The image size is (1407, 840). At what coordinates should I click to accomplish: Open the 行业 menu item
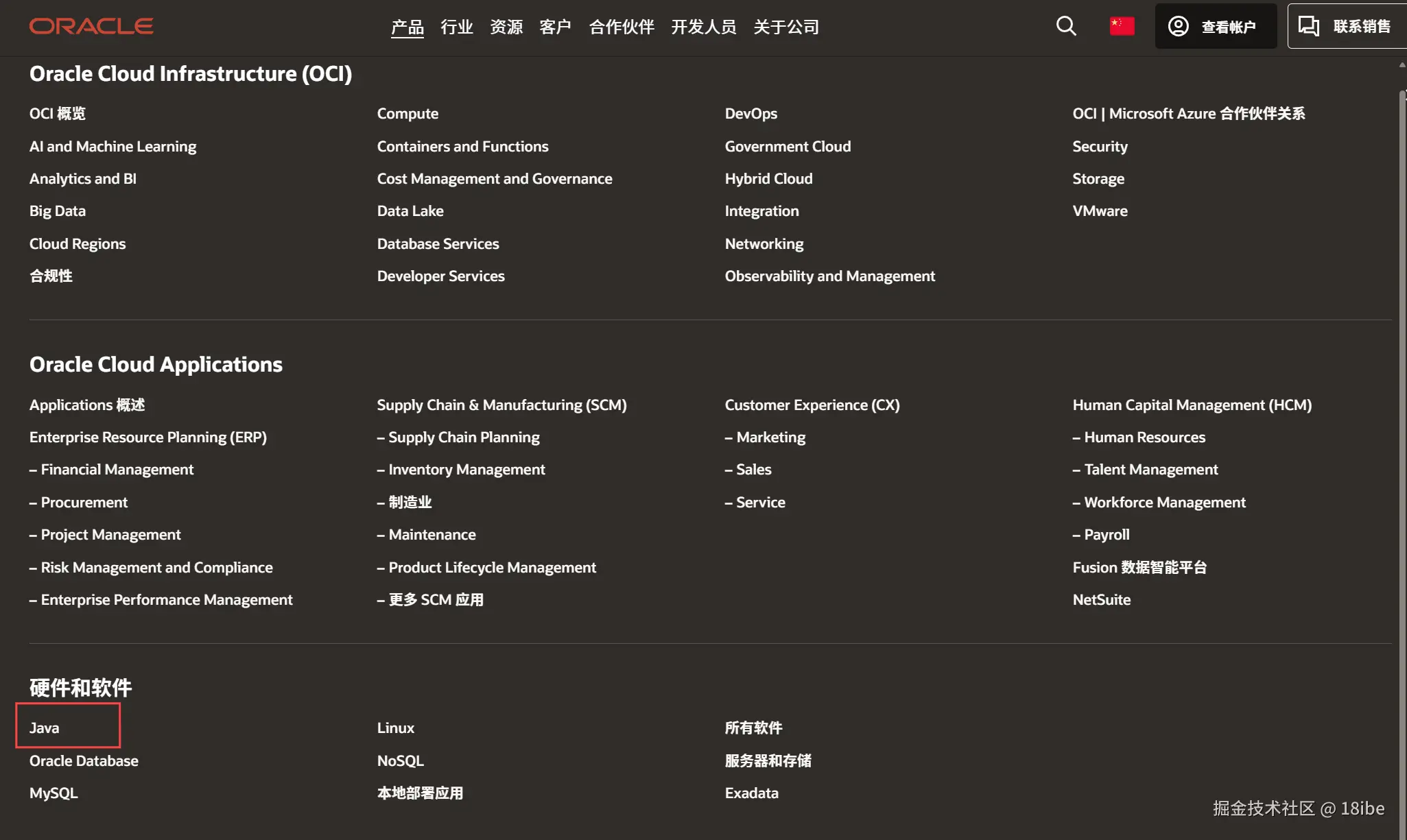[456, 27]
